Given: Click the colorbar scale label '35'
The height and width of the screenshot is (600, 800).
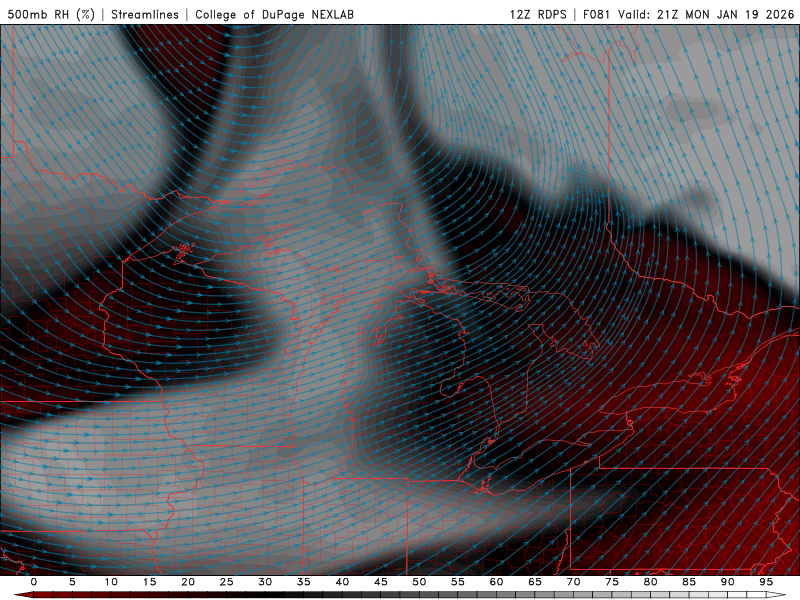Looking at the screenshot, I should [x=303, y=582].
